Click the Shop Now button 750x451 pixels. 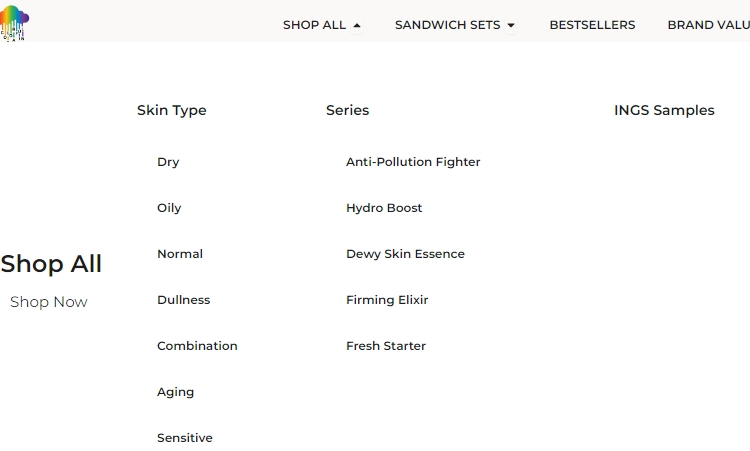click(x=49, y=302)
